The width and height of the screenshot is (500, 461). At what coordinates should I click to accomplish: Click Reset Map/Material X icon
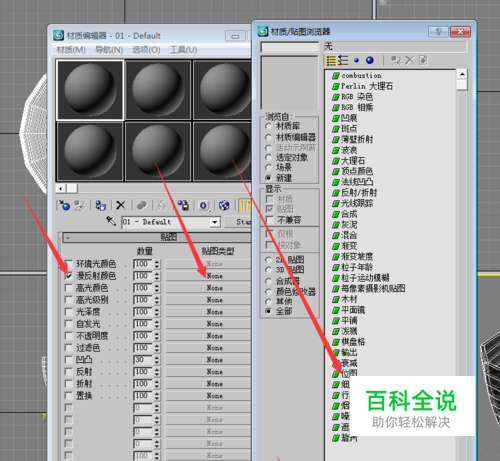click(121, 206)
